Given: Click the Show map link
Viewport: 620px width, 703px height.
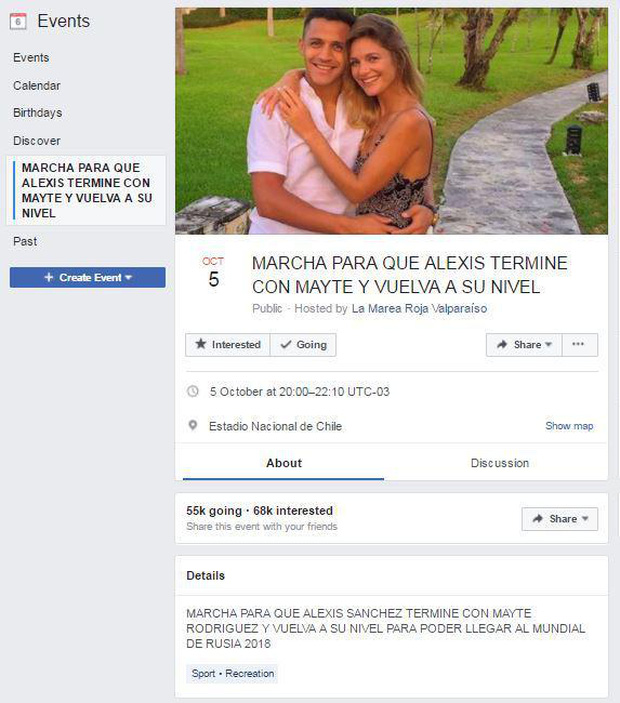Looking at the screenshot, I should coord(569,425).
